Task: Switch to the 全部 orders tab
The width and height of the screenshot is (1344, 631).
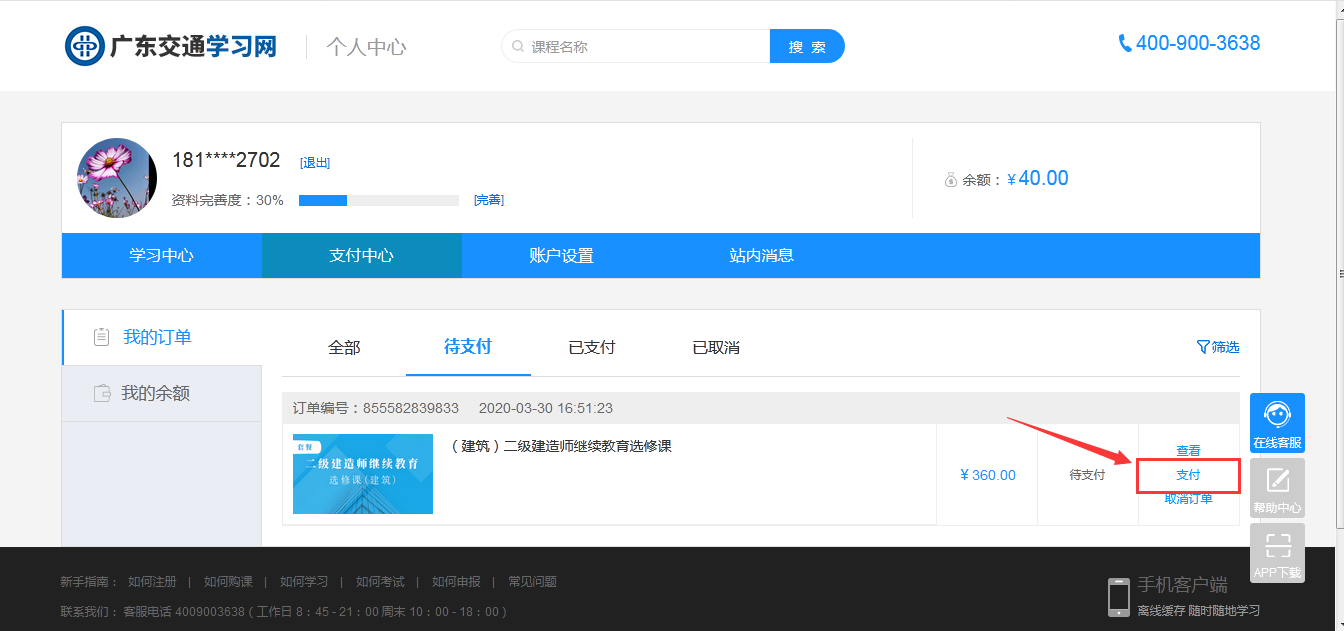Action: 344,348
